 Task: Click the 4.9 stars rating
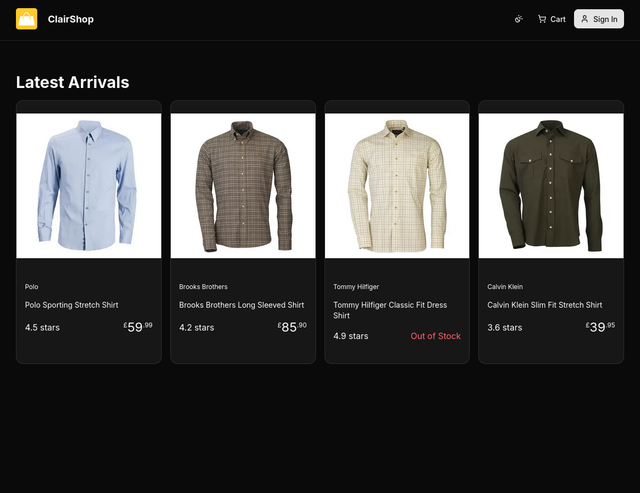pyautogui.click(x=351, y=336)
